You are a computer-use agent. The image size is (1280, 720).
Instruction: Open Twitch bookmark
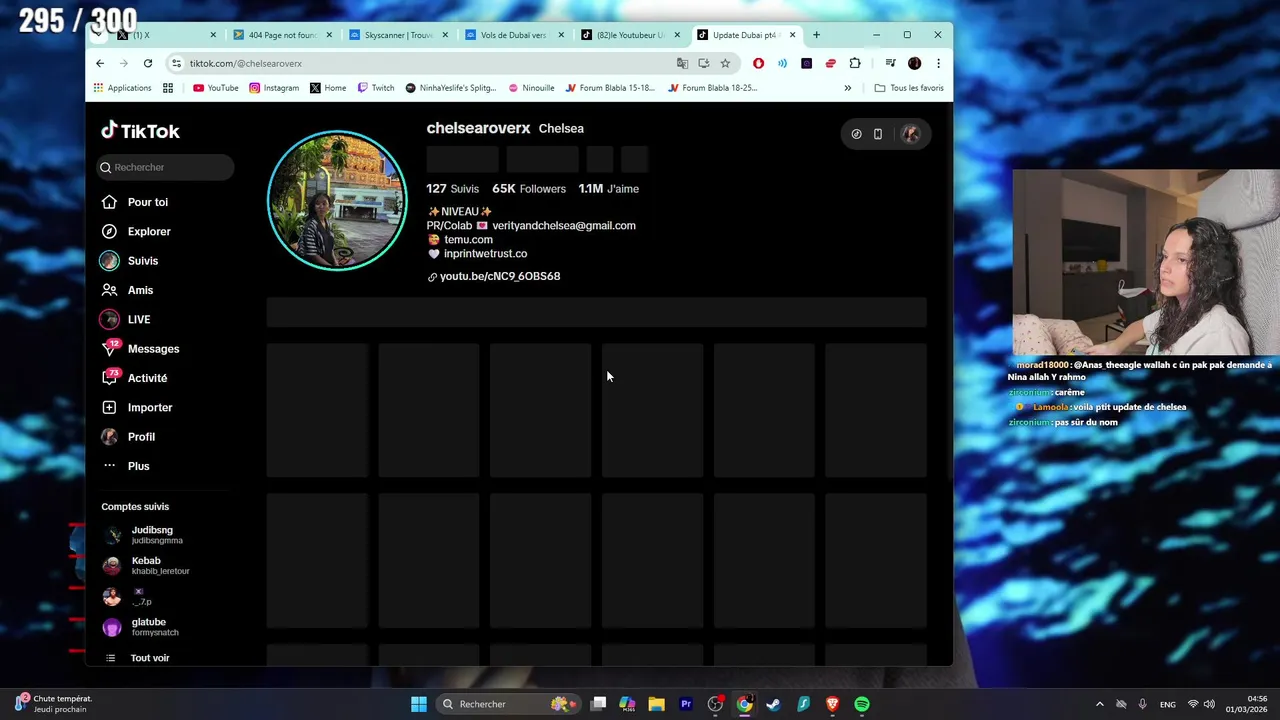[376, 88]
